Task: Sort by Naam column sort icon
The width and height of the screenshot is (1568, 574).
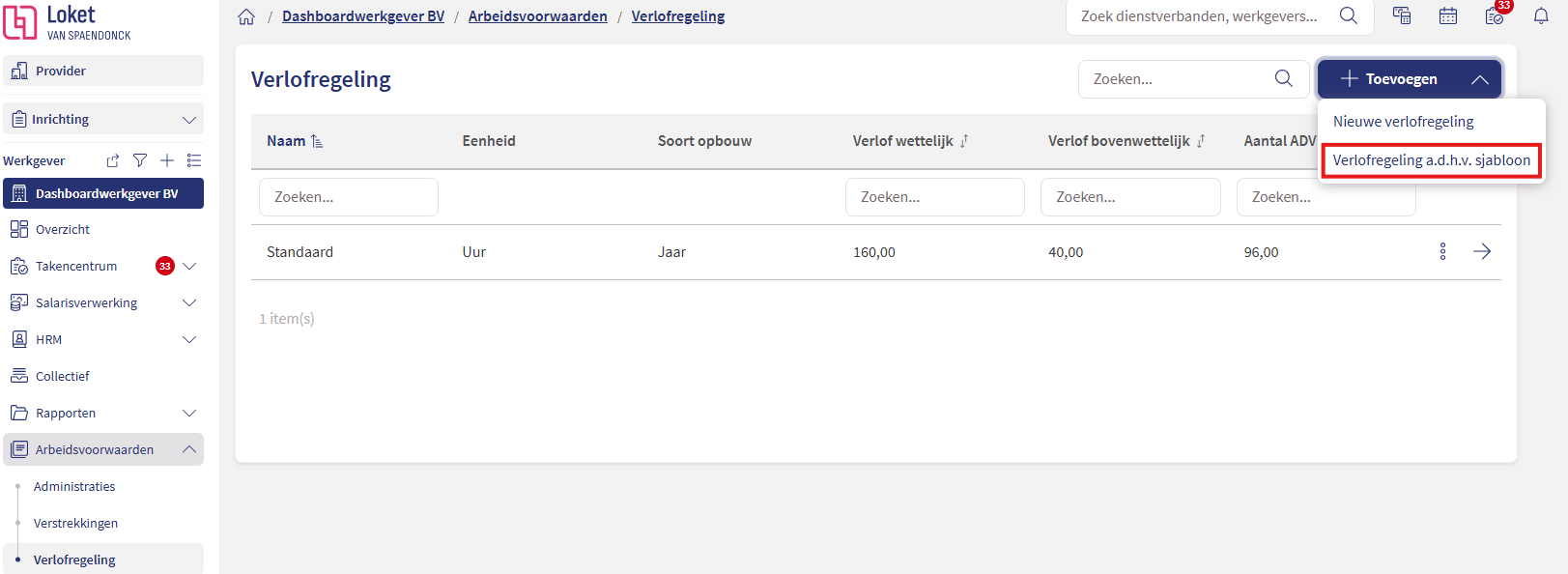Action: click(317, 141)
